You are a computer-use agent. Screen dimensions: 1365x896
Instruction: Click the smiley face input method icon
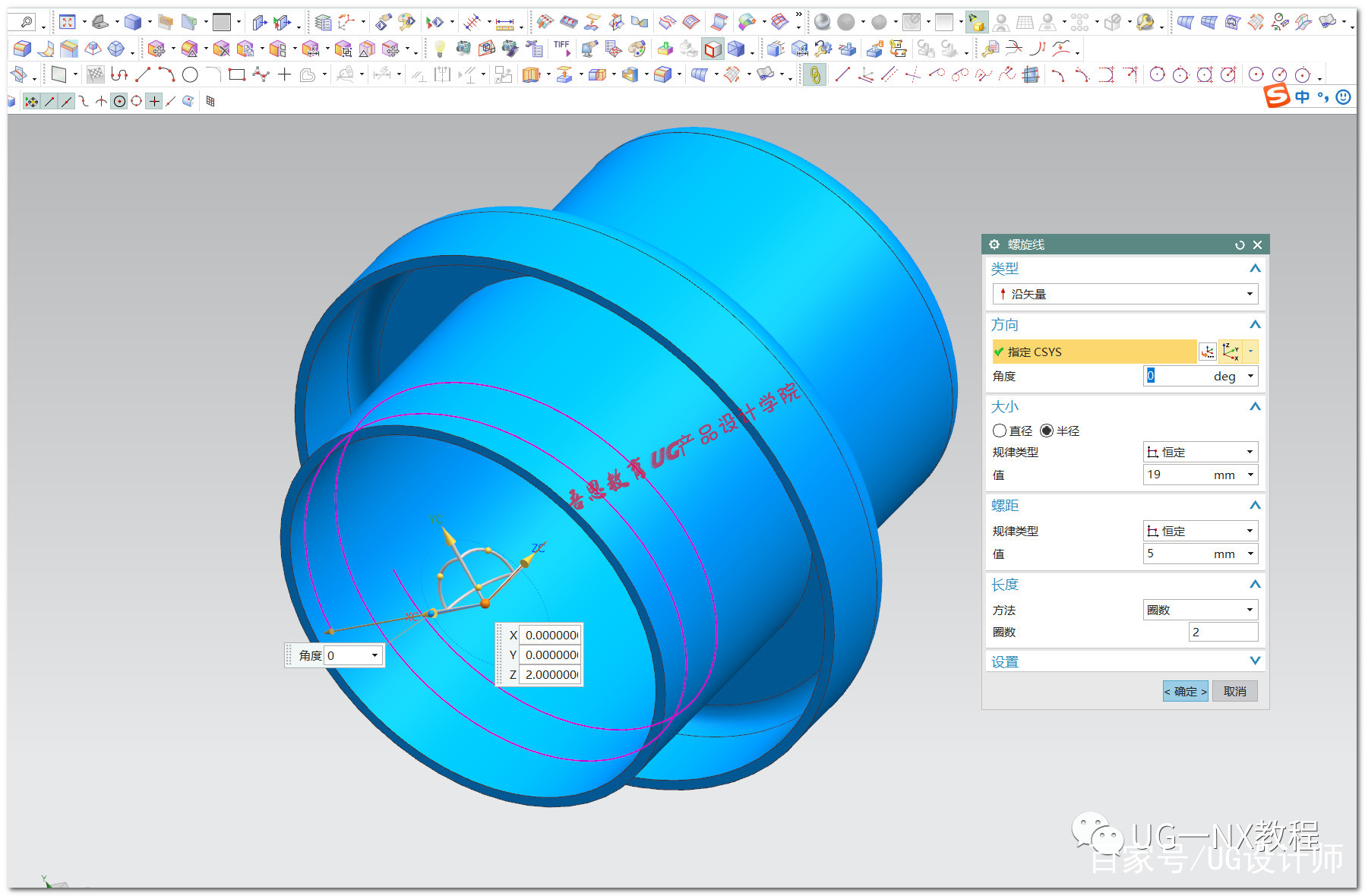tap(1344, 96)
